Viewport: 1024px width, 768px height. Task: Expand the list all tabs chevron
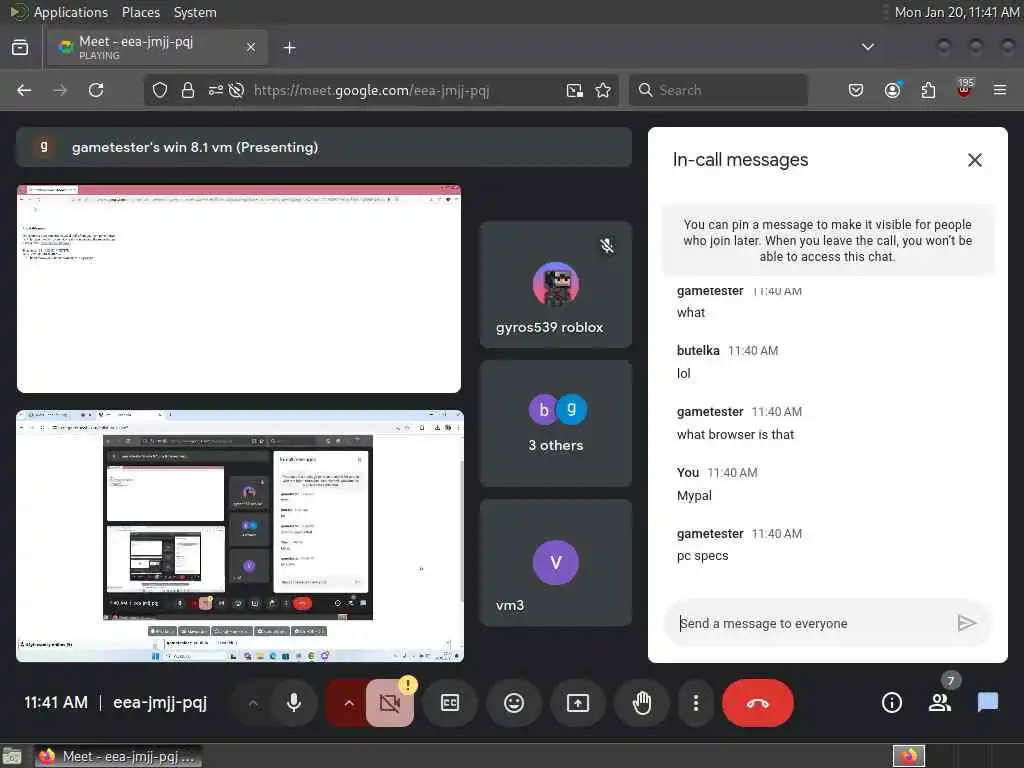(x=868, y=47)
